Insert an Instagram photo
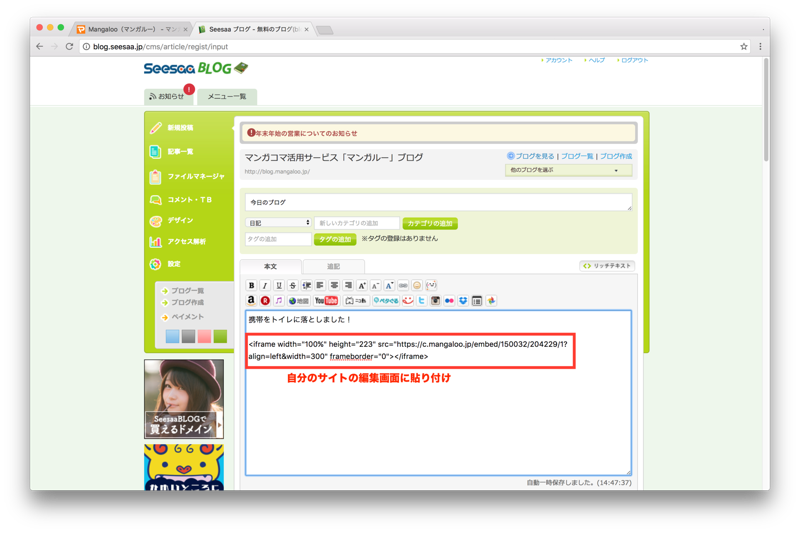The height and width of the screenshot is (533, 800). tap(435, 300)
